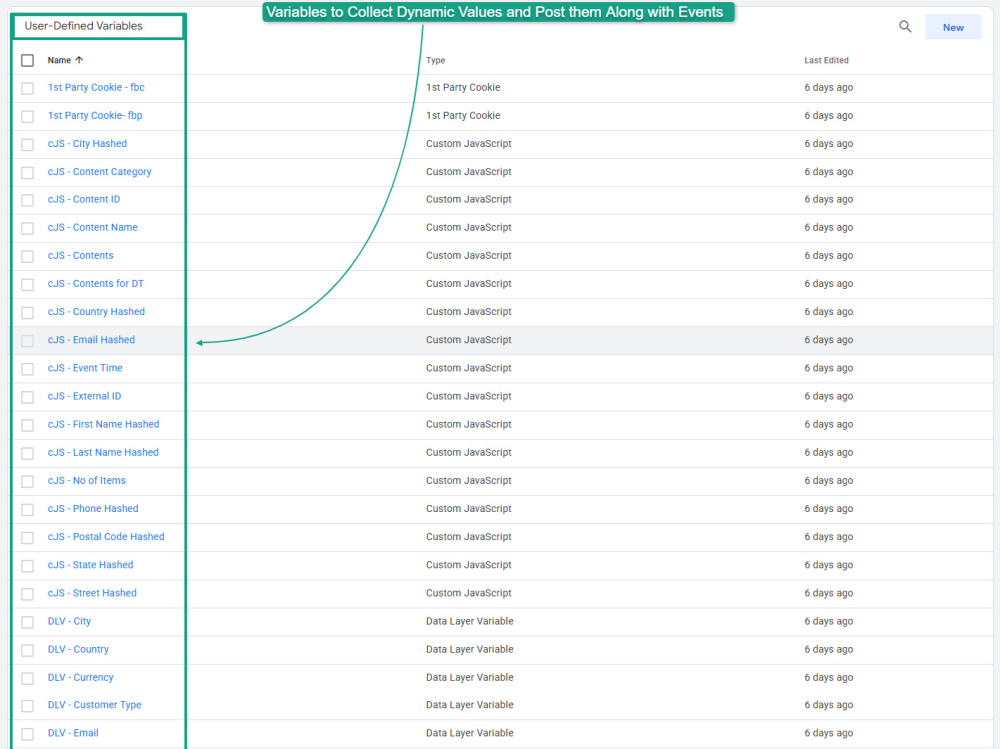The height and width of the screenshot is (749, 1000).
Task: Open the 1st Party Cookie - fbc variable
Action: tap(96, 87)
